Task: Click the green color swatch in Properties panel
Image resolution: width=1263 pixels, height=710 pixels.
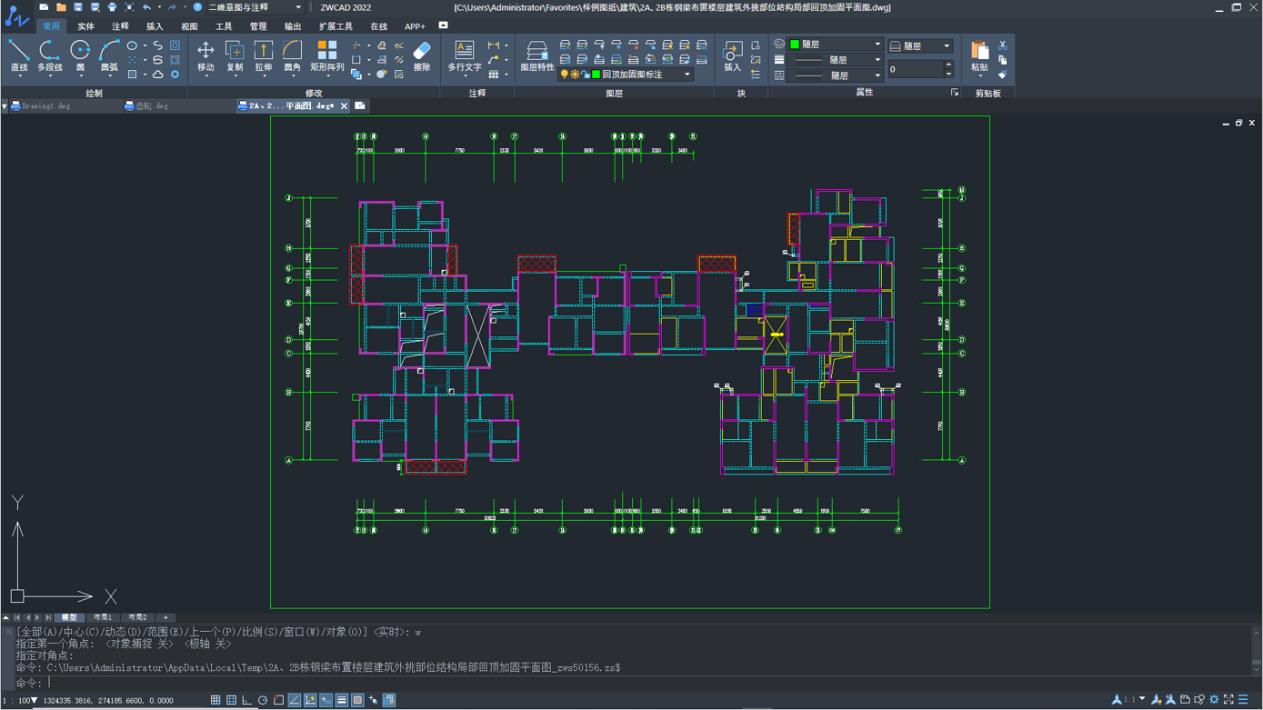Action: tap(794, 45)
